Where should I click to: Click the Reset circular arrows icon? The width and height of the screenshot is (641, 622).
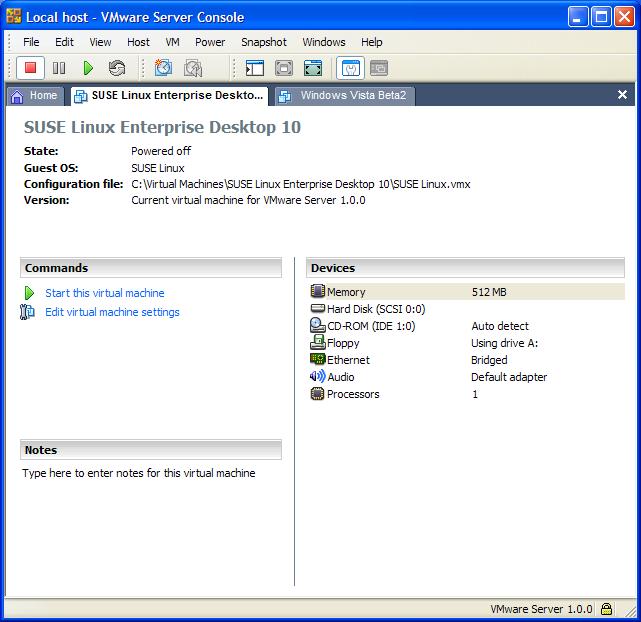coord(117,68)
